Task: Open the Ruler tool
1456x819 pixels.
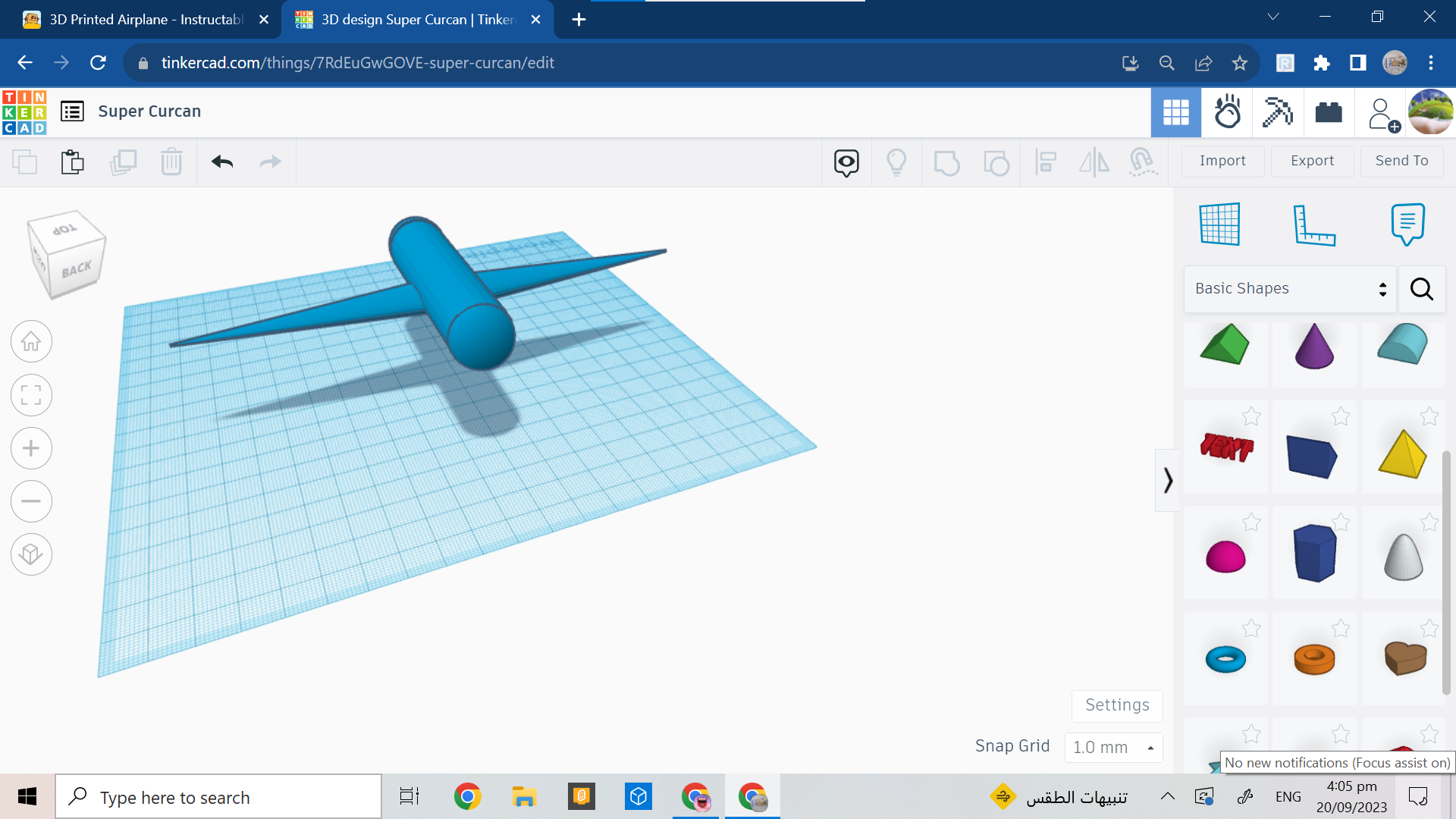Action: [x=1313, y=225]
